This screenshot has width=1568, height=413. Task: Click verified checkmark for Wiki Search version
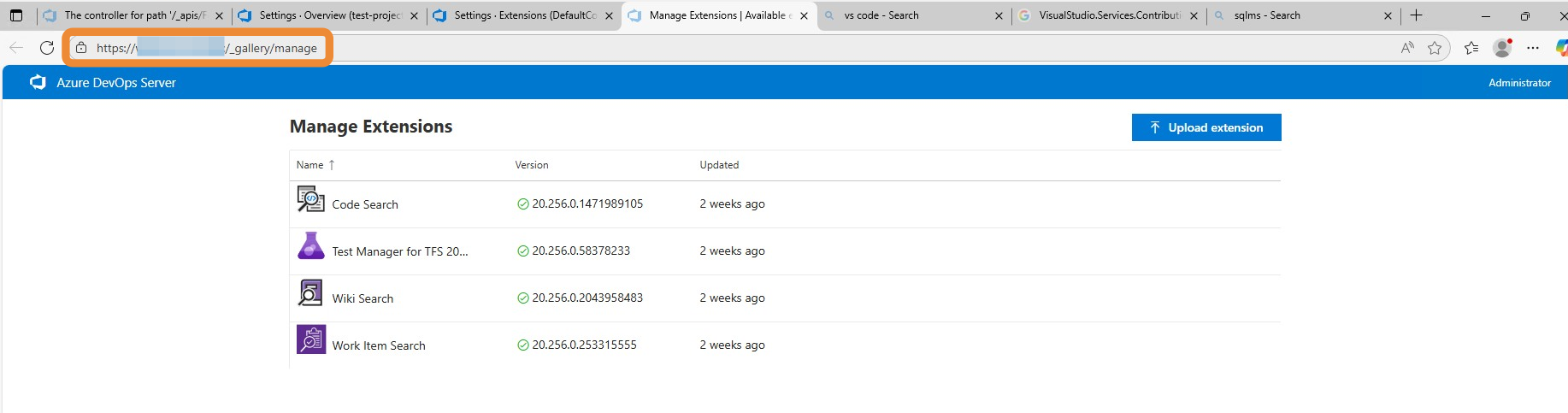pos(523,298)
